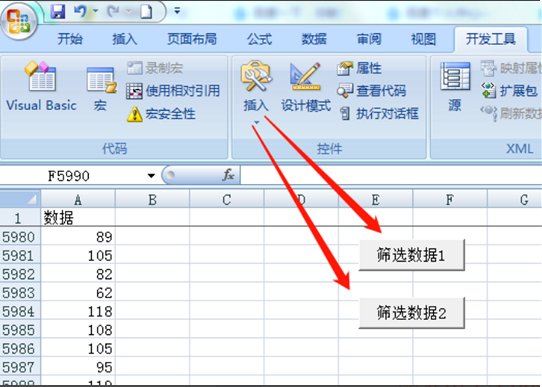Expand the Name Box dropdown arrow
This screenshot has height=387, width=542.
[151, 176]
